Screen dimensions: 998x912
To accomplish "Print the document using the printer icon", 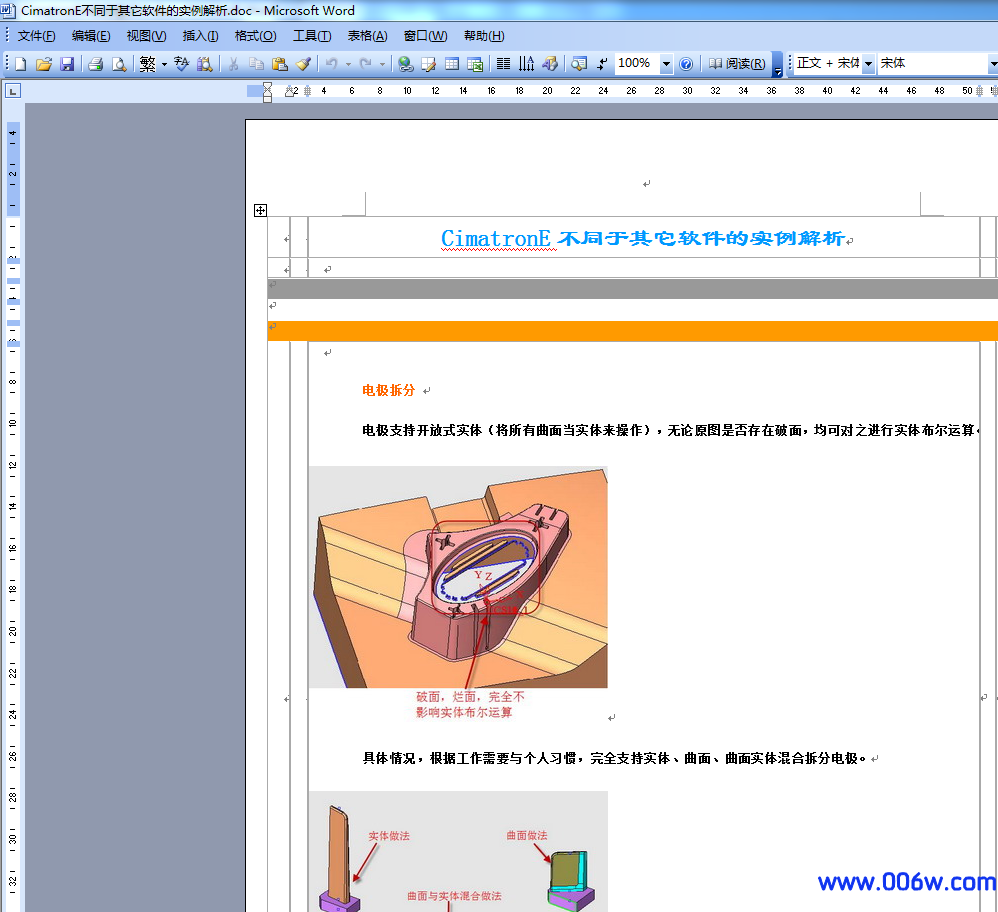I will tap(95, 64).
